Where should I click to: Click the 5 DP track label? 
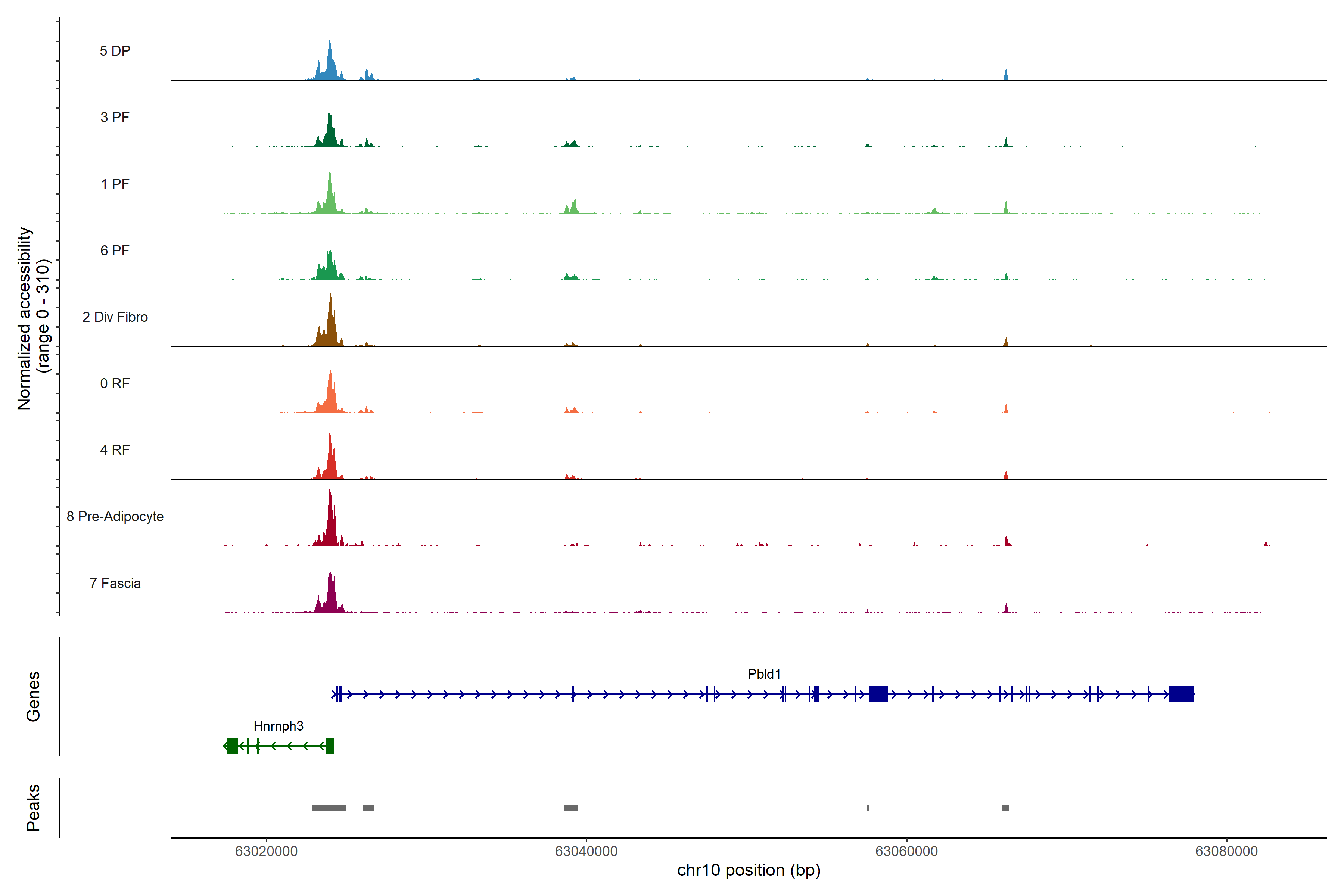(x=115, y=51)
